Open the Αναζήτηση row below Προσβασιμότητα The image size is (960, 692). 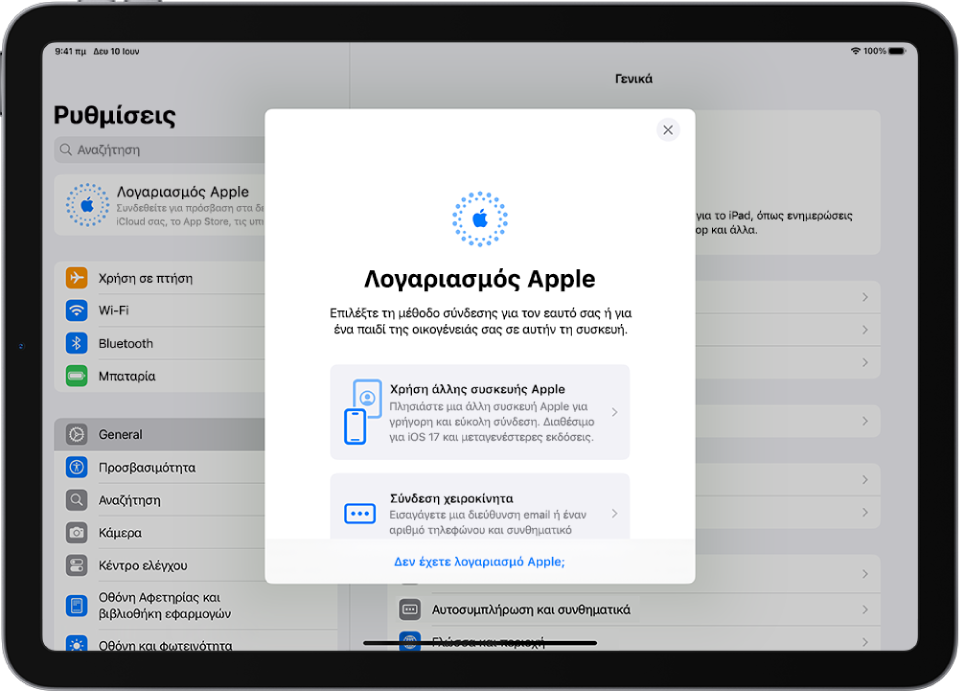pos(160,500)
